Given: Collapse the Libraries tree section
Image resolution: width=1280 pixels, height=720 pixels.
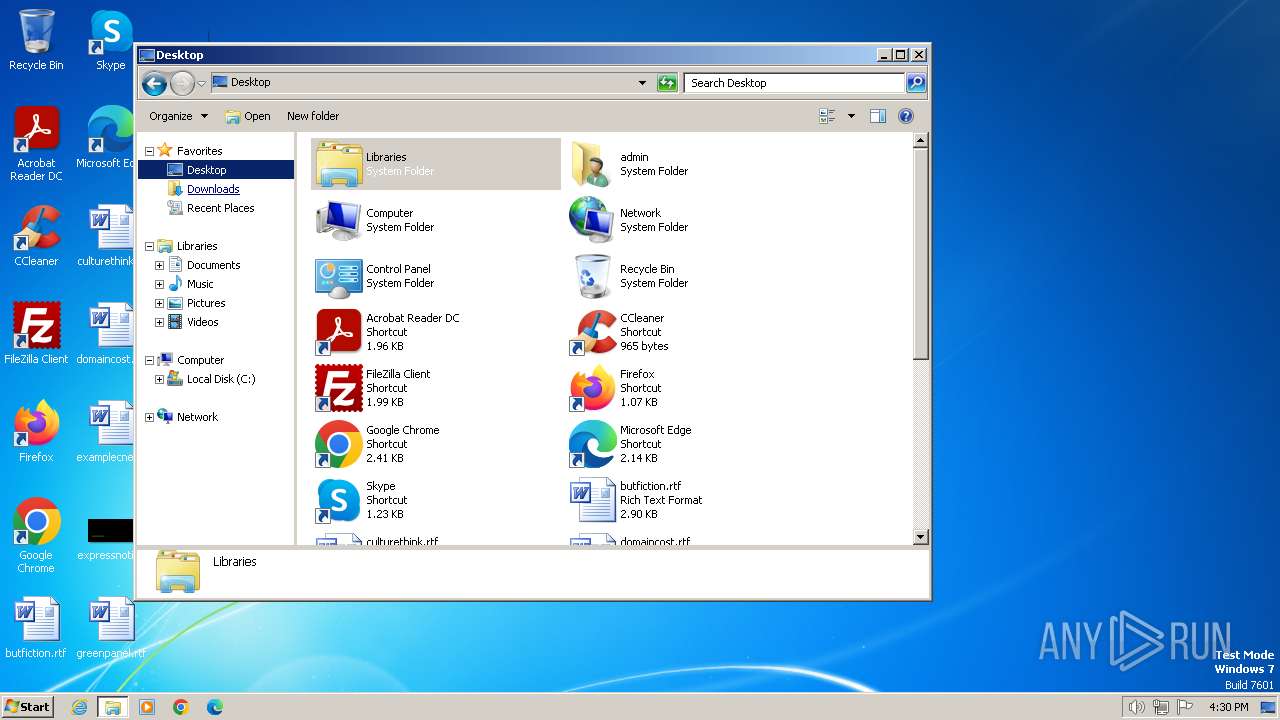Looking at the screenshot, I should click(150, 246).
